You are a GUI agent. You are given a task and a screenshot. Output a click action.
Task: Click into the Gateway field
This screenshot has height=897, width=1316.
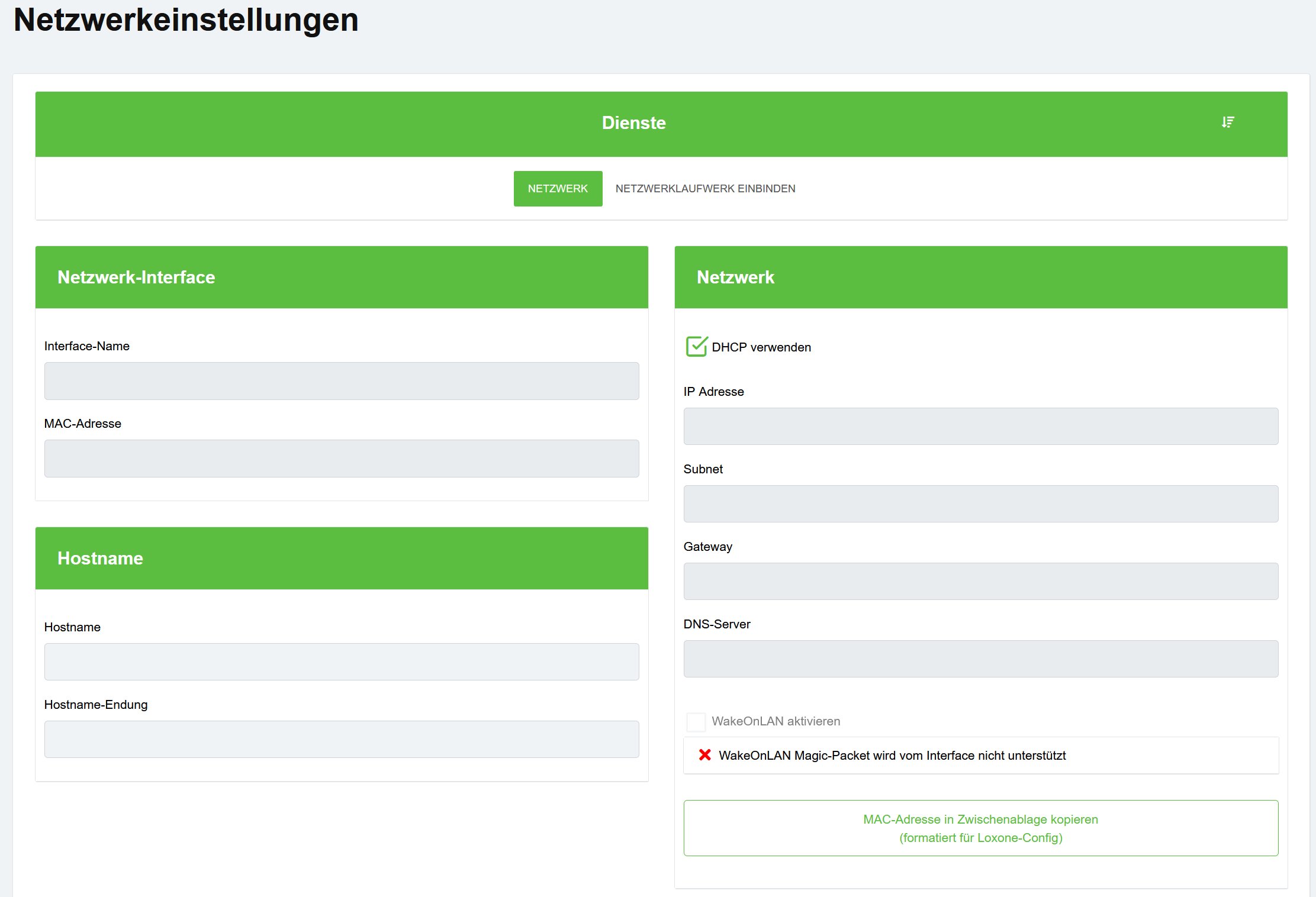point(980,581)
